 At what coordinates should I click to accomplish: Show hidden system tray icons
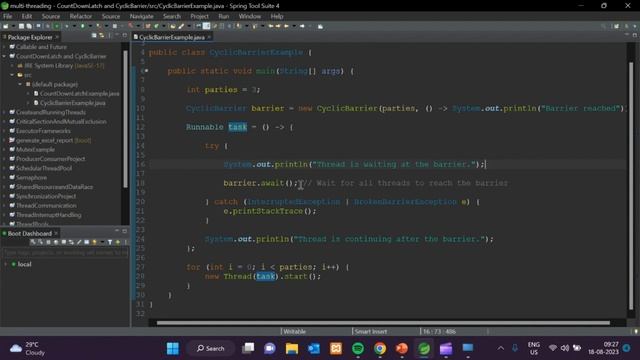pos(500,348)
